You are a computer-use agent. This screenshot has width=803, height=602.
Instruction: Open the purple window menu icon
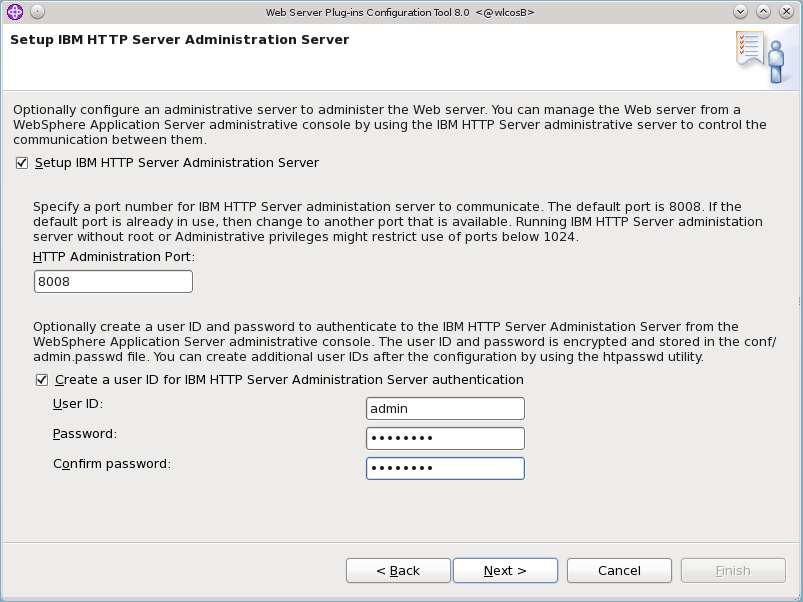[15, 12]
